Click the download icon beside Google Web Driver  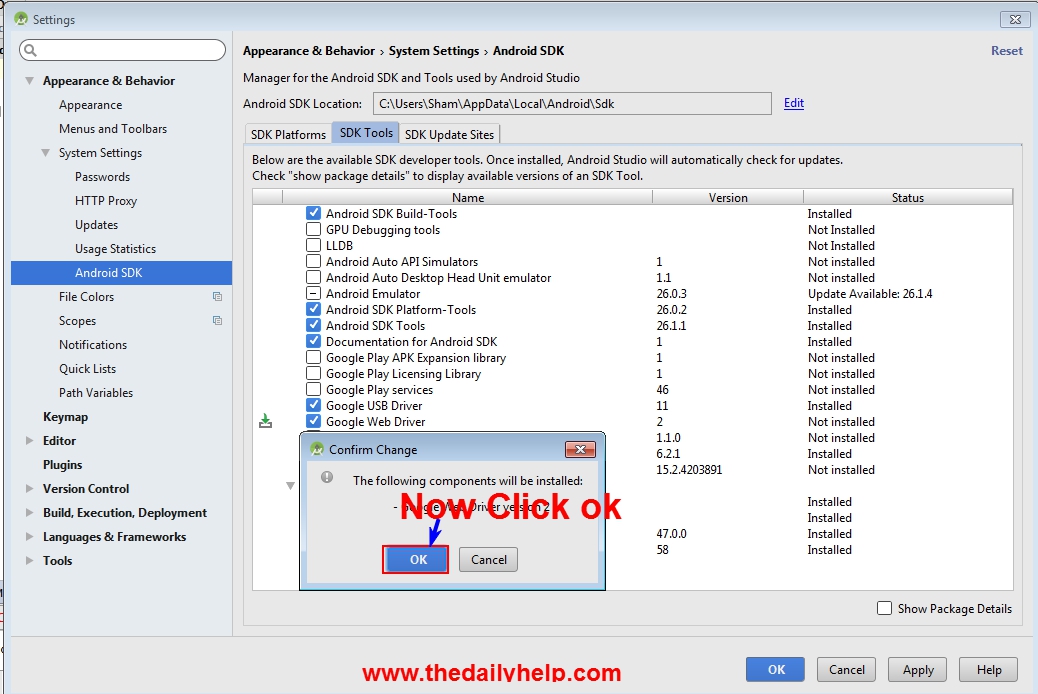(265, 421)
